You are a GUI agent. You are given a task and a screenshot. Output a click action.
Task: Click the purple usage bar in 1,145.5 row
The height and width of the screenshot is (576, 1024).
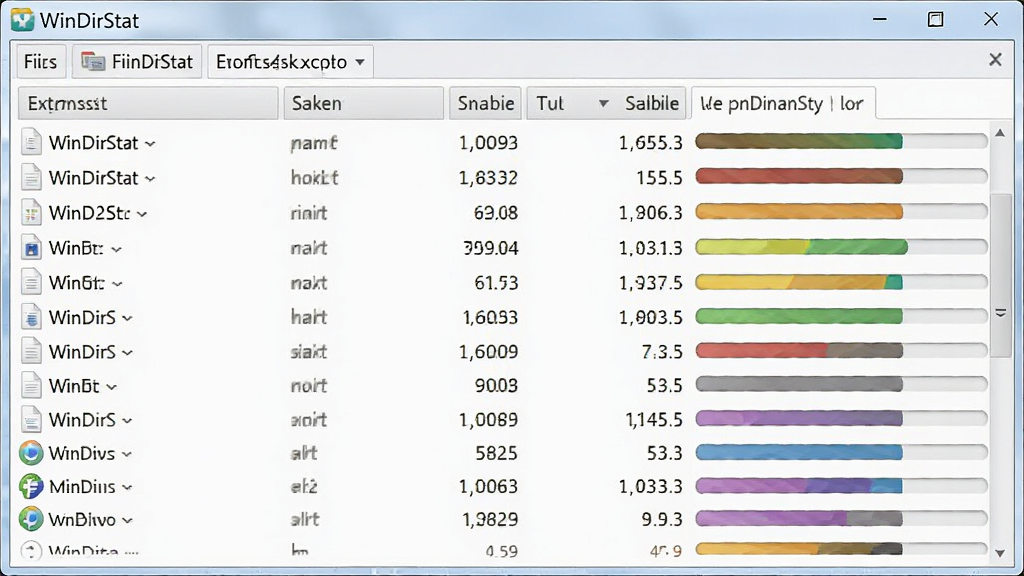click(x=799, y=418)
